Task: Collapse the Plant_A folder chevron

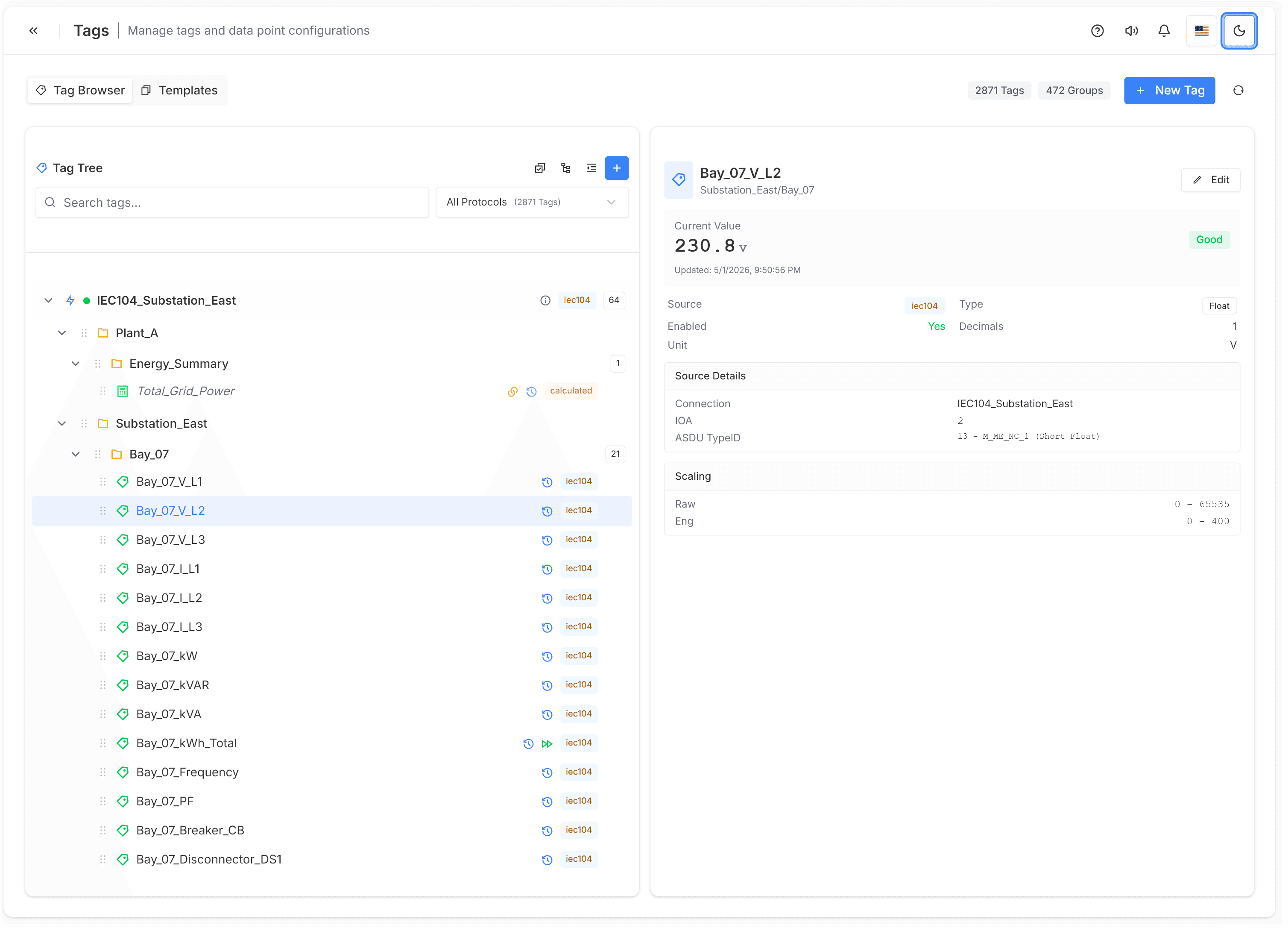Action: point(62,334)
